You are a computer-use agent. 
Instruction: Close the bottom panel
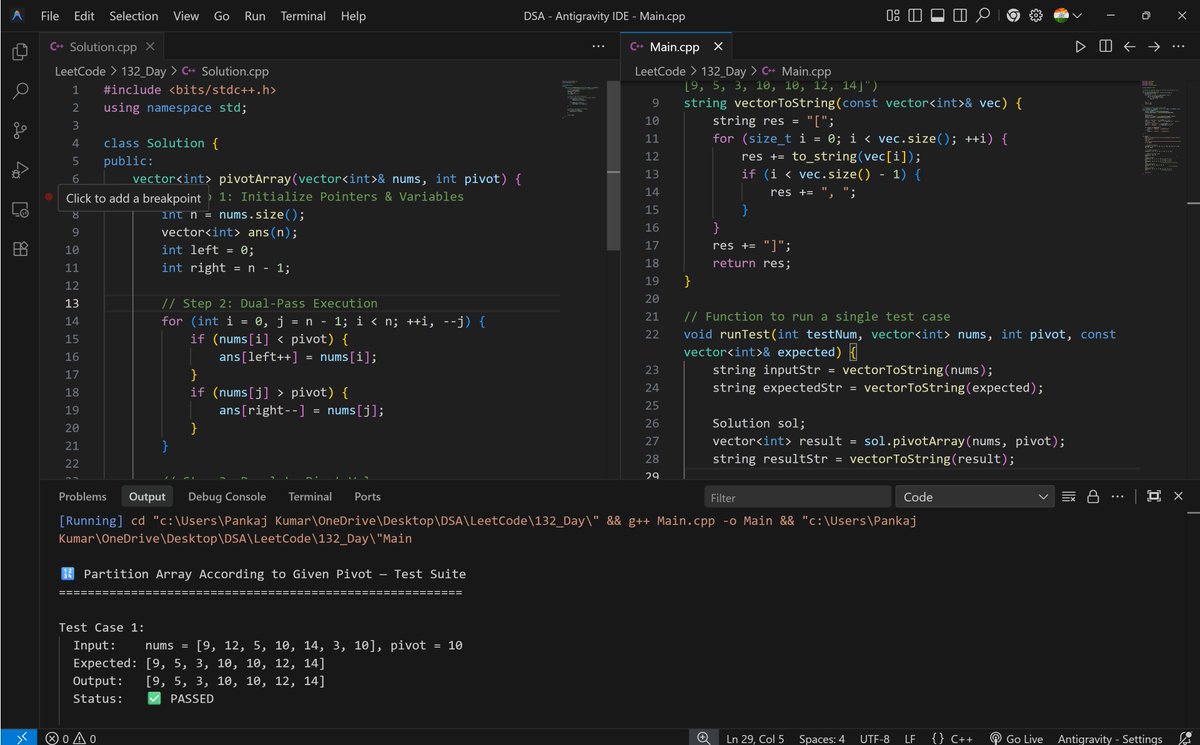[x=1178, y=497]
